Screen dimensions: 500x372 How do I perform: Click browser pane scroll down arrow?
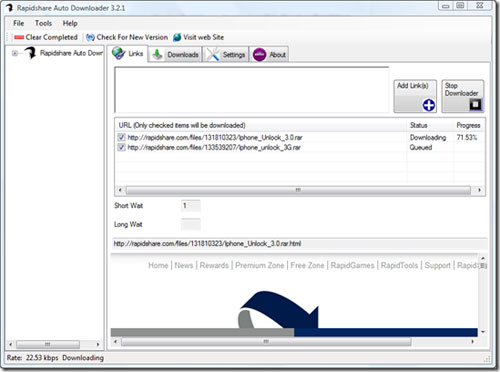pyautogui.click(x=483, y=332)
